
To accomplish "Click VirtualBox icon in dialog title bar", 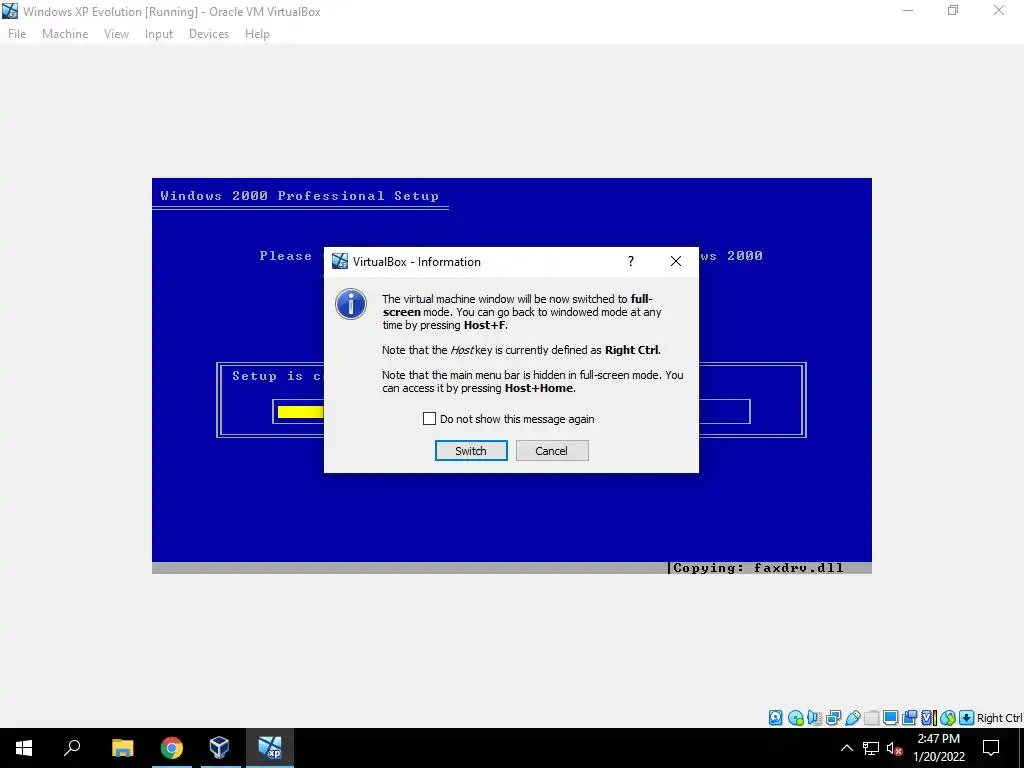I will (x=340, y=261).
